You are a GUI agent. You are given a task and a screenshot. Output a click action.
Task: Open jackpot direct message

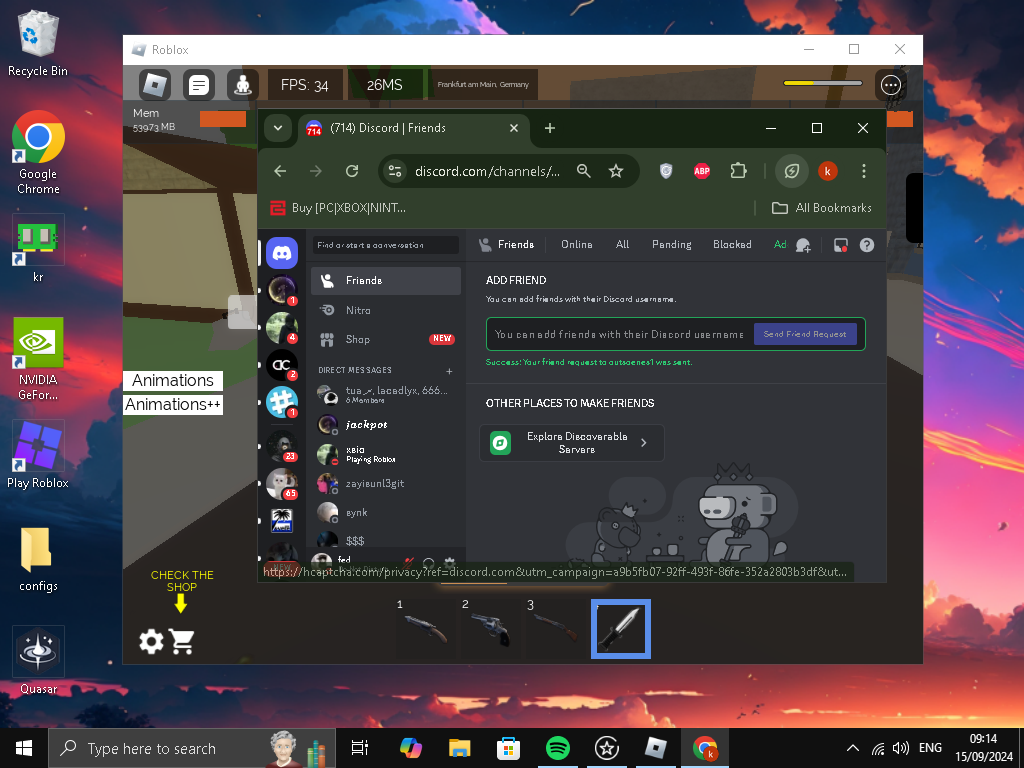click(386, 424)
